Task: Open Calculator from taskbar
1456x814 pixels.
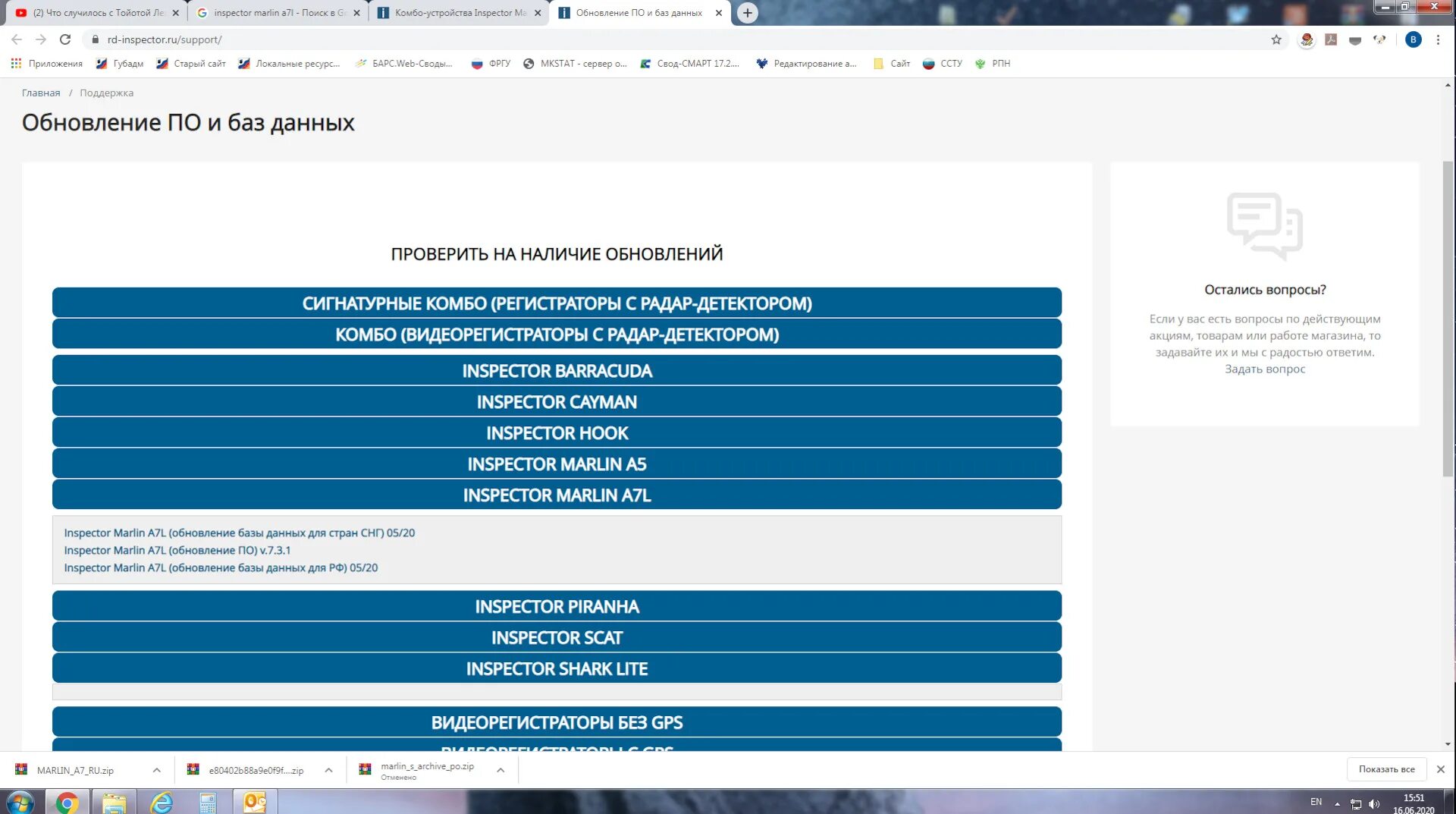Action: coord(208,802)
